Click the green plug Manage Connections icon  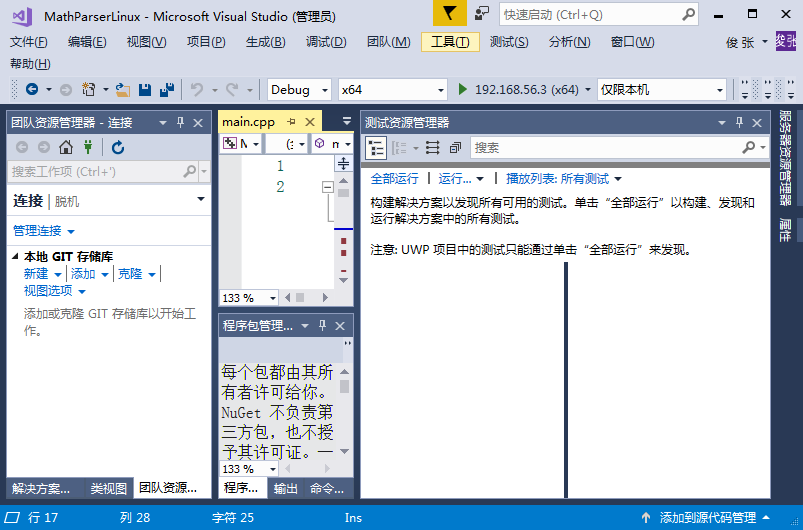[88, 147]
